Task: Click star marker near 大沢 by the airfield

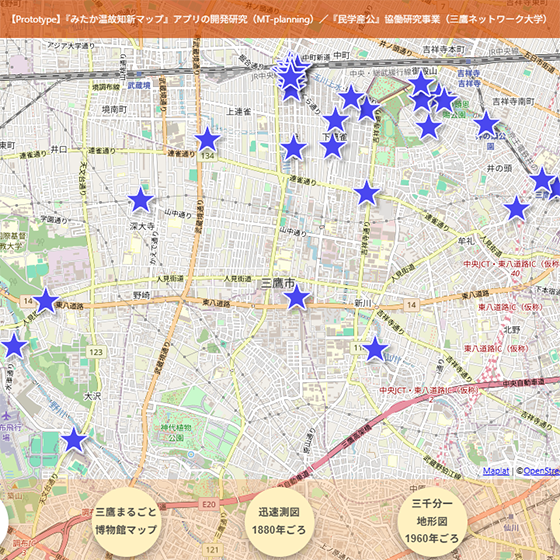Action: pyautogui.click(x=74, y=440)
